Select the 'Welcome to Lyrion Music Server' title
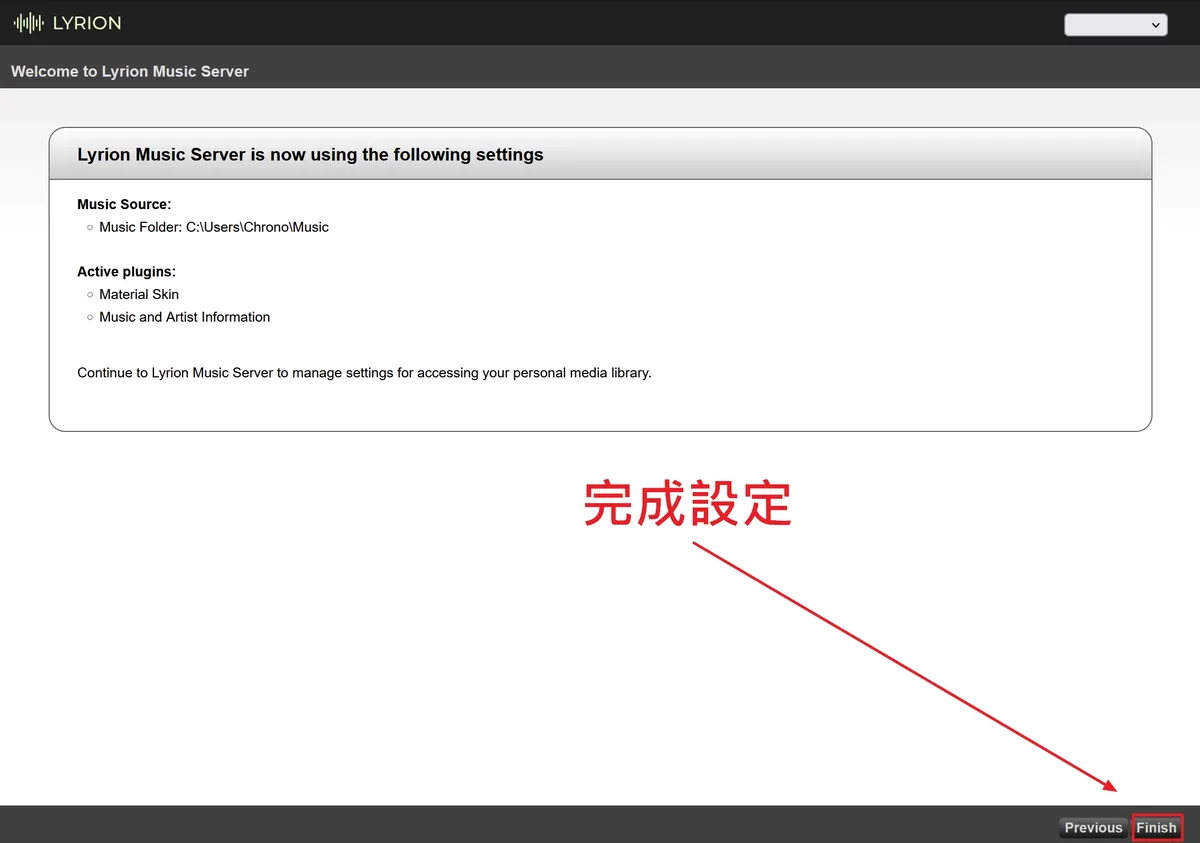Screen dimensions: 1200x843 tap(130, 72)
